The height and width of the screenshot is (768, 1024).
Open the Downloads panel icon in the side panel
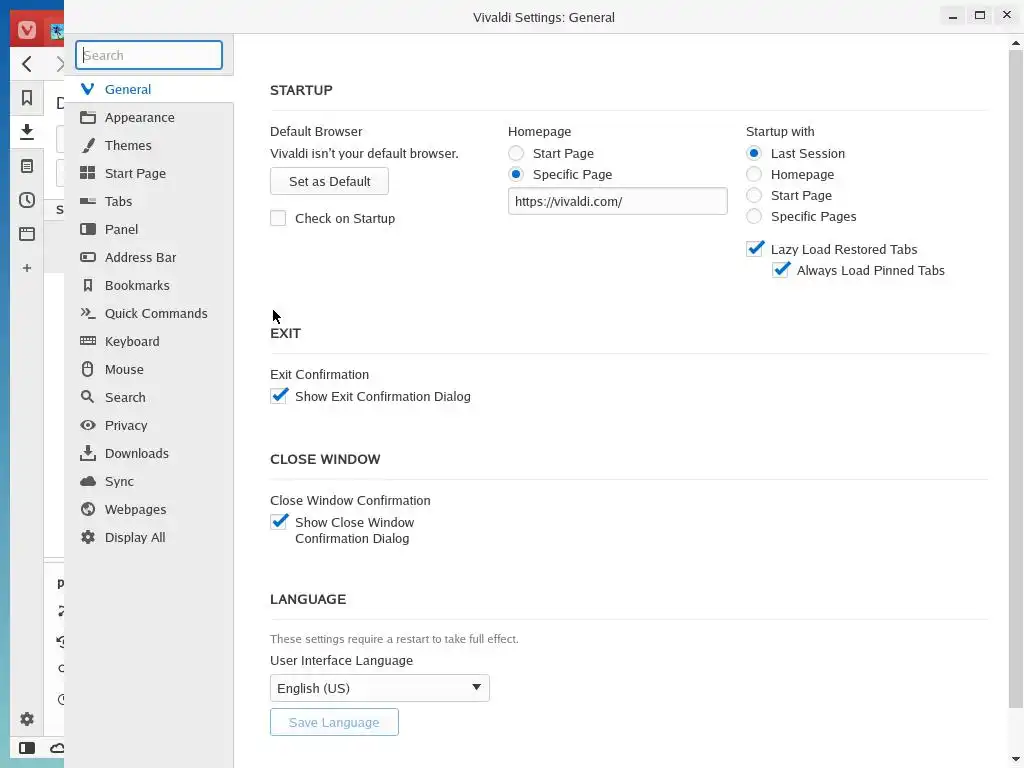(x=27, y=131)
